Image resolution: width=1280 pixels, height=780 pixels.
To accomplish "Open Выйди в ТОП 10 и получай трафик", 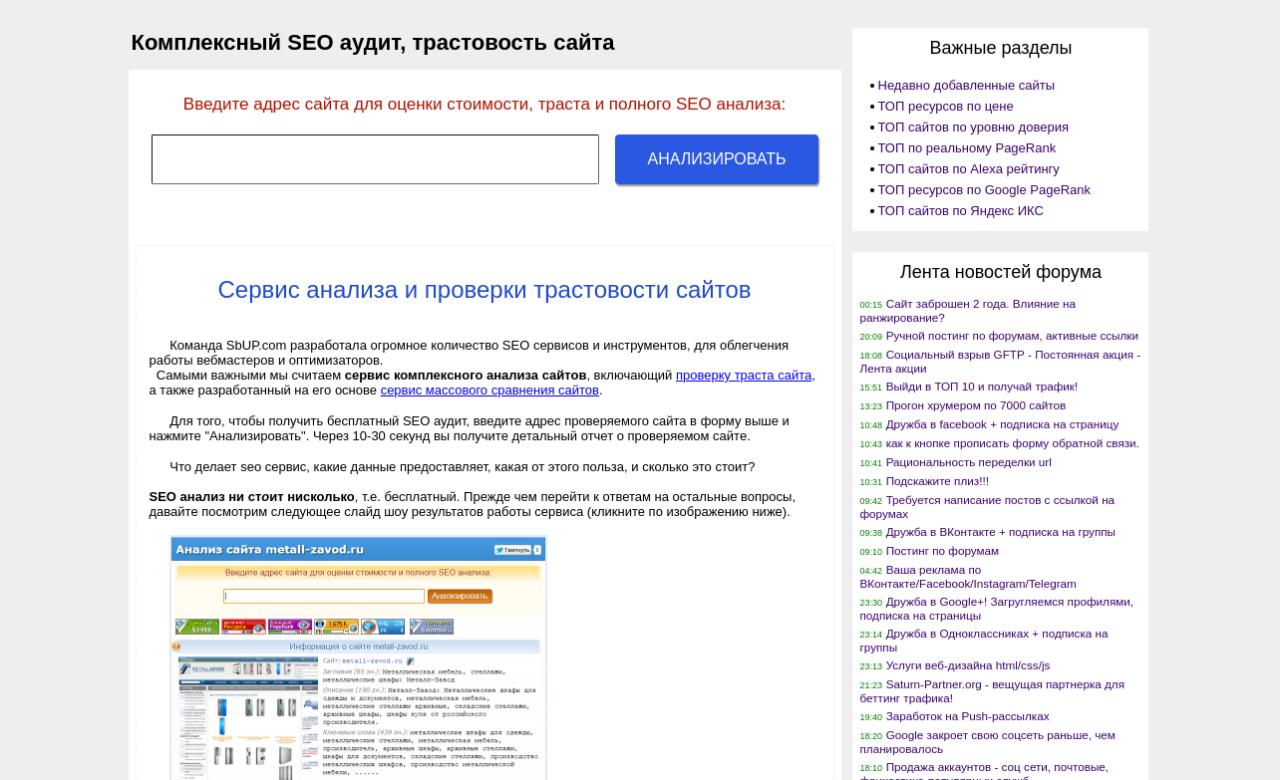I will (982, 387).
